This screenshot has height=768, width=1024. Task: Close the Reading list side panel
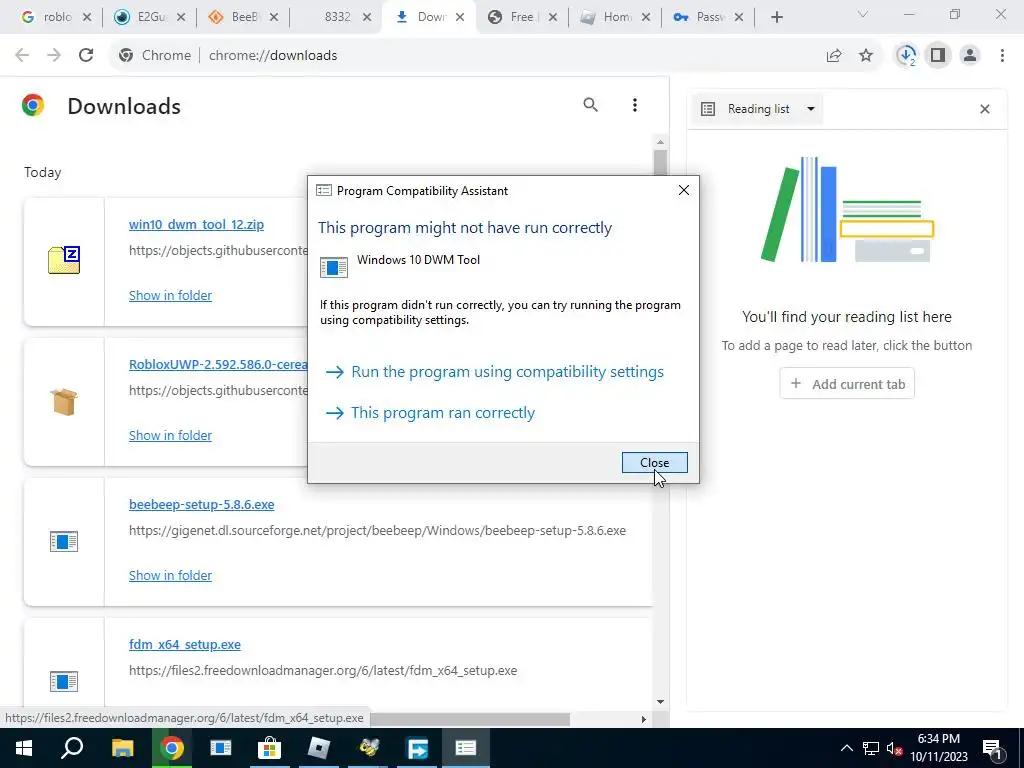point(985,109)
